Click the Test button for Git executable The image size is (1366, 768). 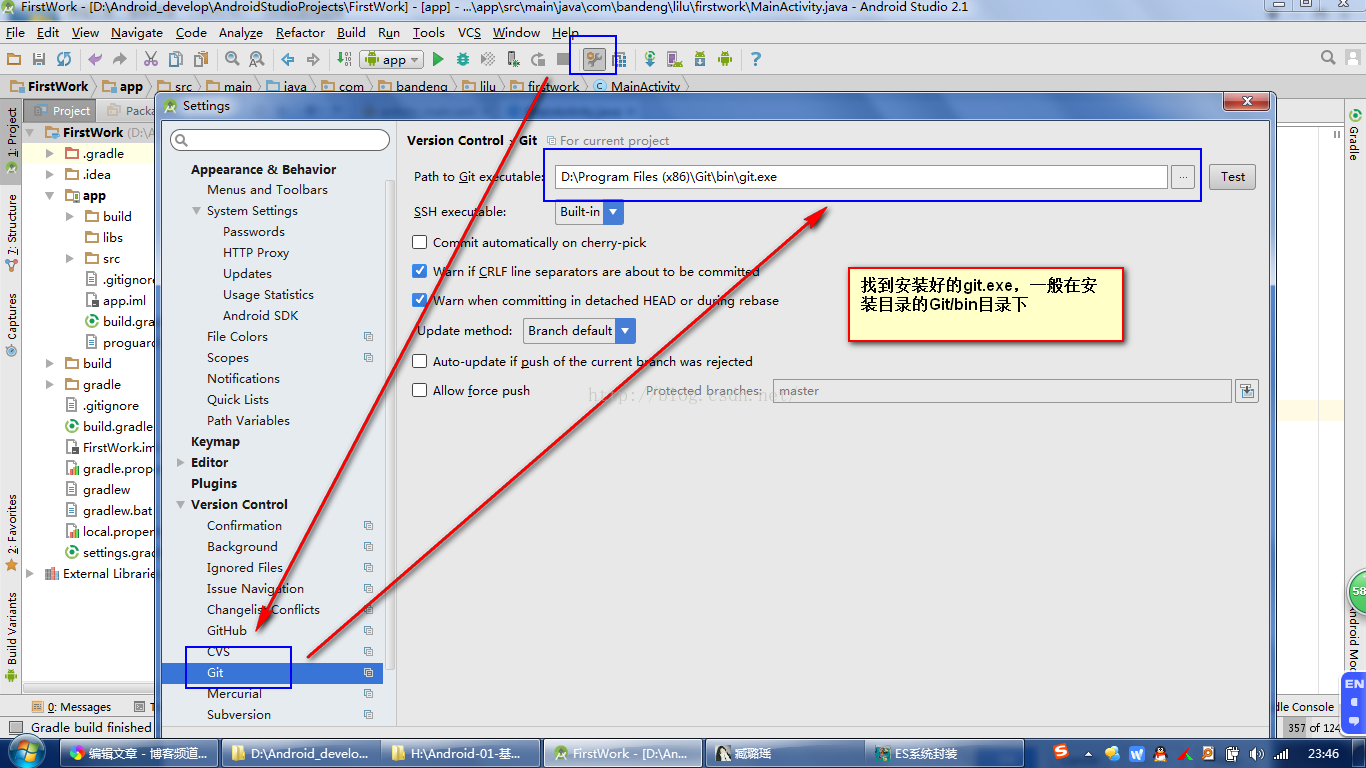1233,177
